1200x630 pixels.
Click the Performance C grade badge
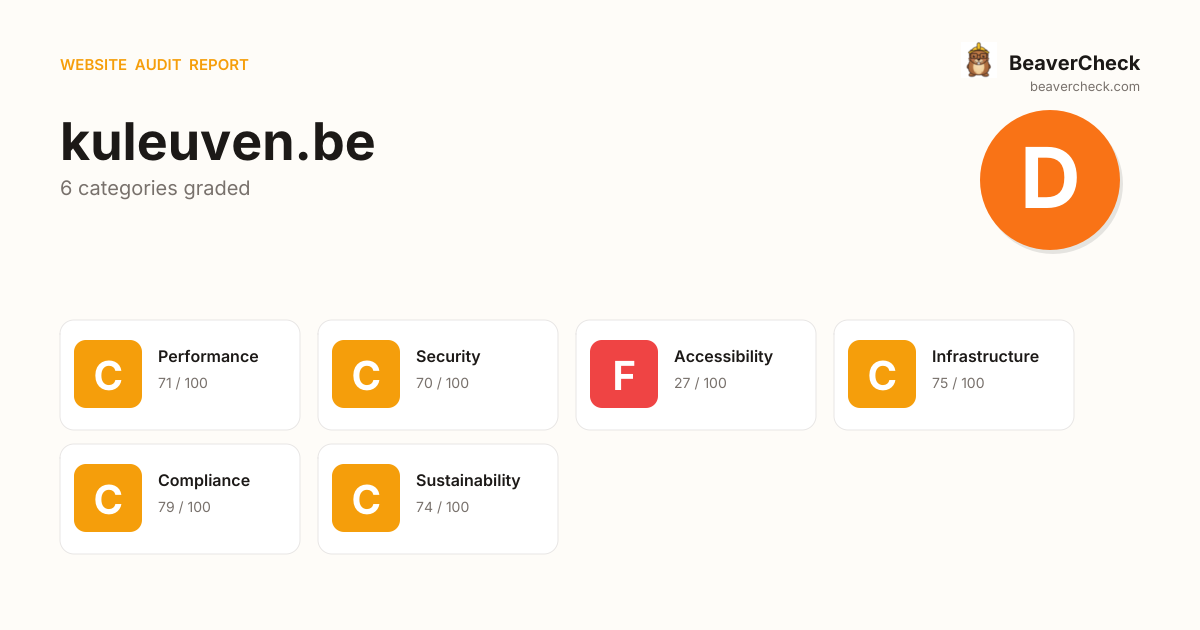(108, 374)
